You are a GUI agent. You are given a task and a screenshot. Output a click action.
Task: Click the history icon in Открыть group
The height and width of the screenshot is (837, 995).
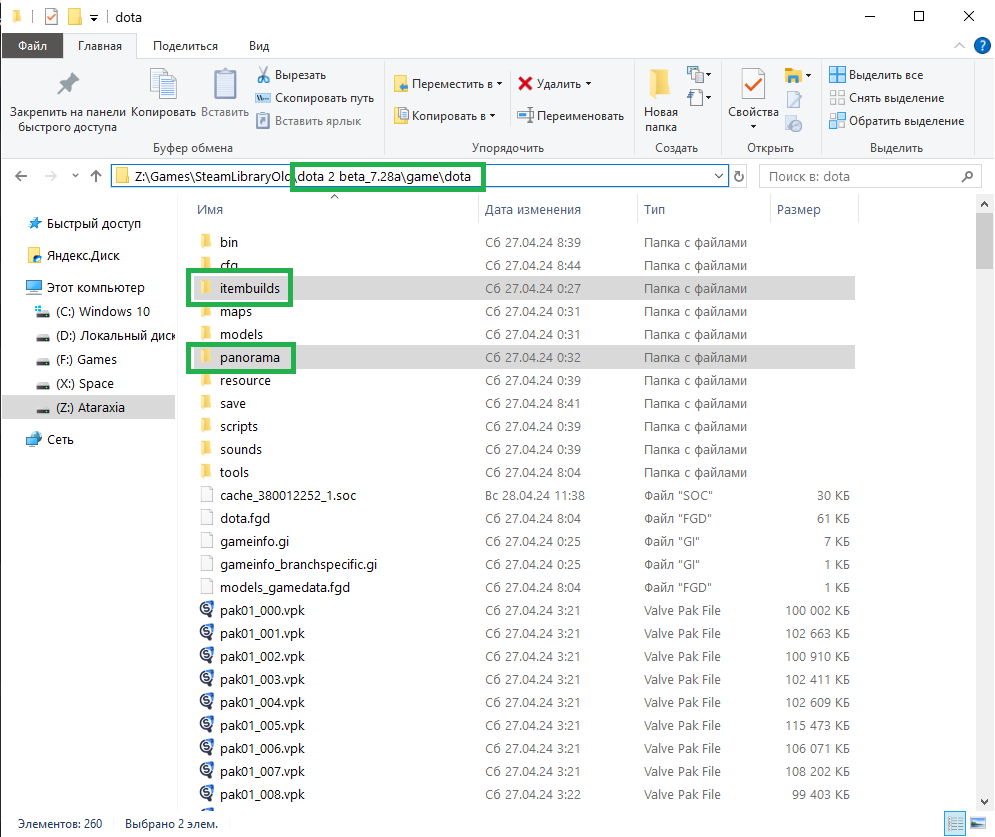tap(794, 124)
